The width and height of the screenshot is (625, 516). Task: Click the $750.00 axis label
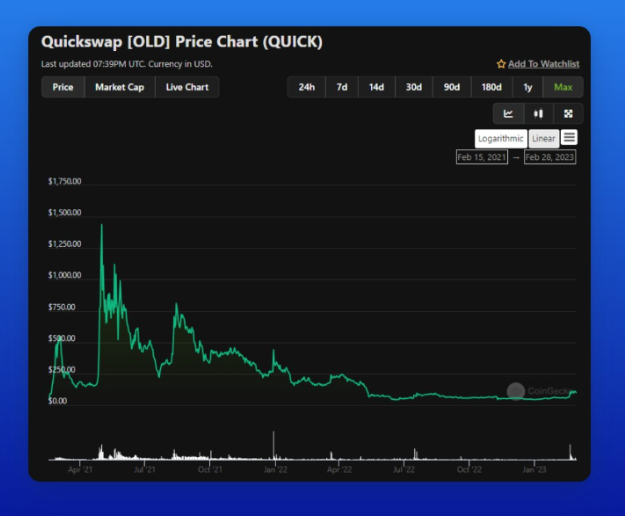pyautogui.click(x=61, y=307)
